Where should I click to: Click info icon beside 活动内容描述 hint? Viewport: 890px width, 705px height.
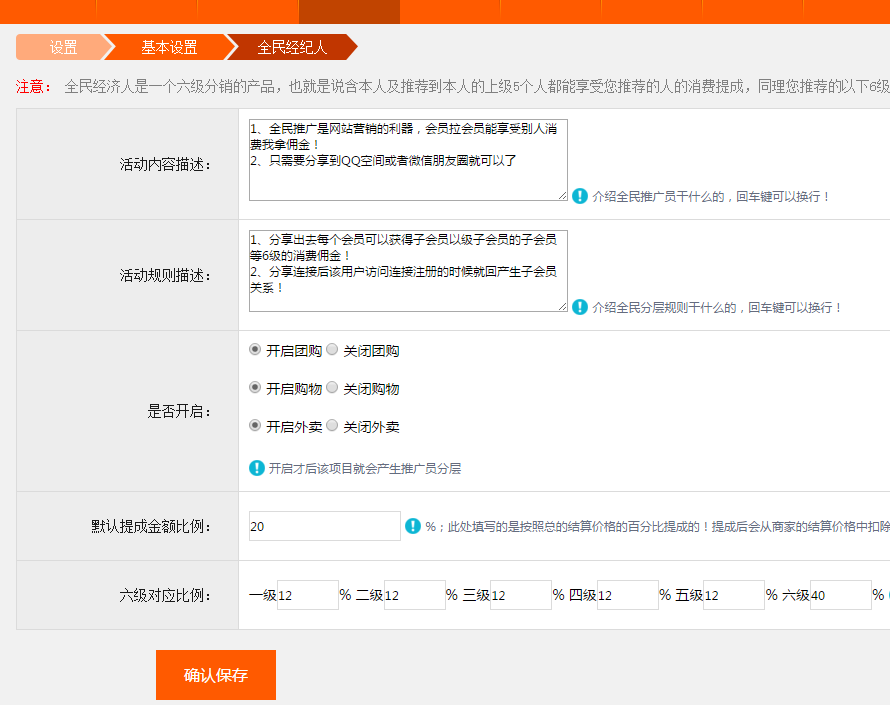pyautogui.click(x=580, y=196)
